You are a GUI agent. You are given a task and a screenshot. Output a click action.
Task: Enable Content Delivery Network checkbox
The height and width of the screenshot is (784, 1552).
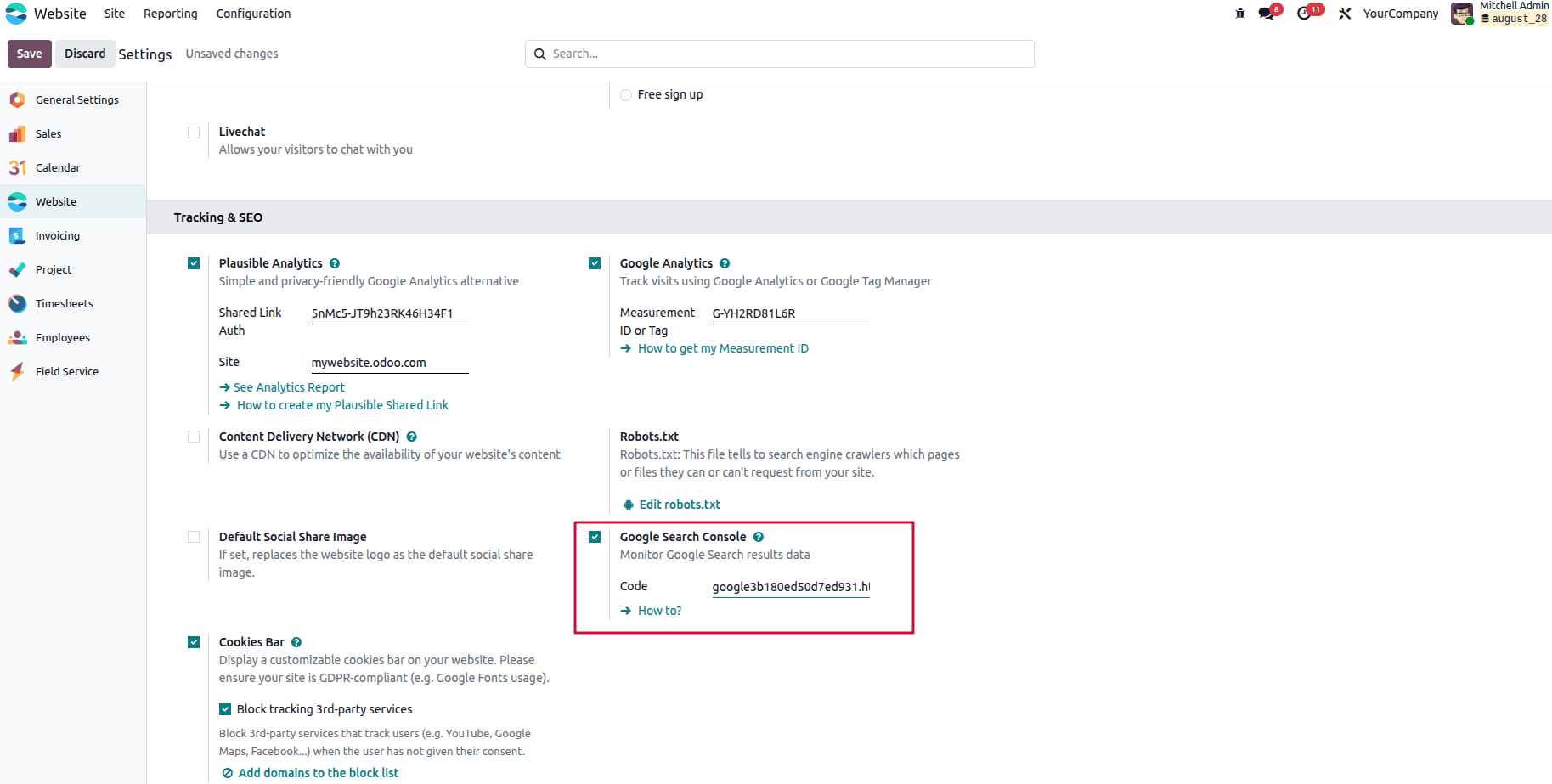pyautogui.click(x=194, y=437)
